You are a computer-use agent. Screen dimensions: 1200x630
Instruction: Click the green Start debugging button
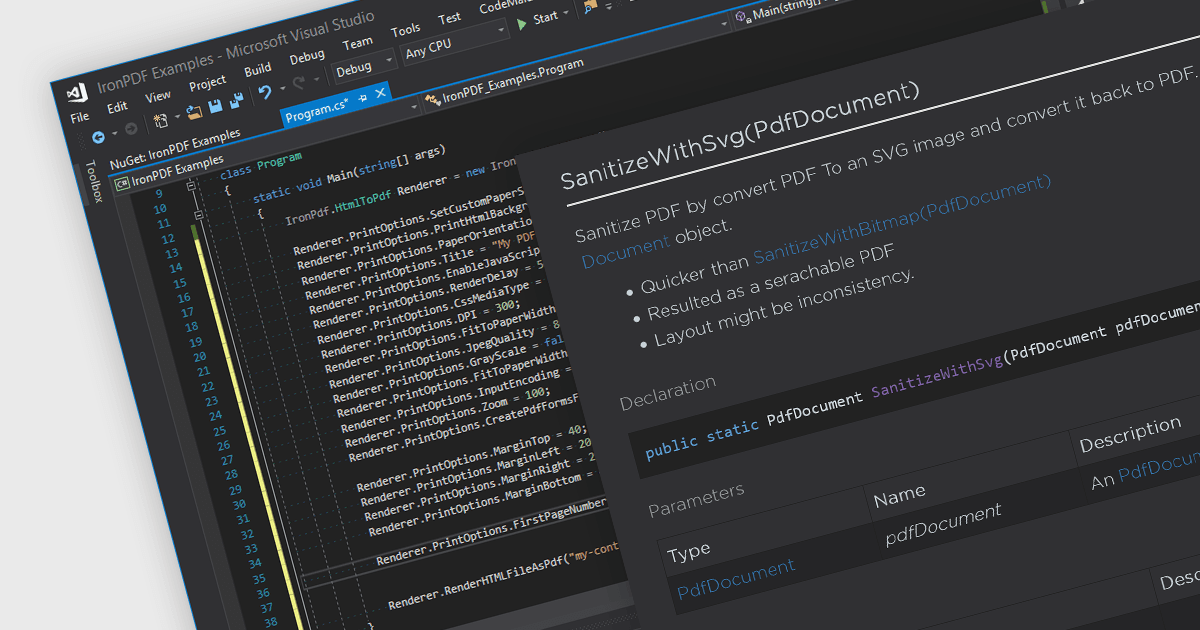[522, 24]
